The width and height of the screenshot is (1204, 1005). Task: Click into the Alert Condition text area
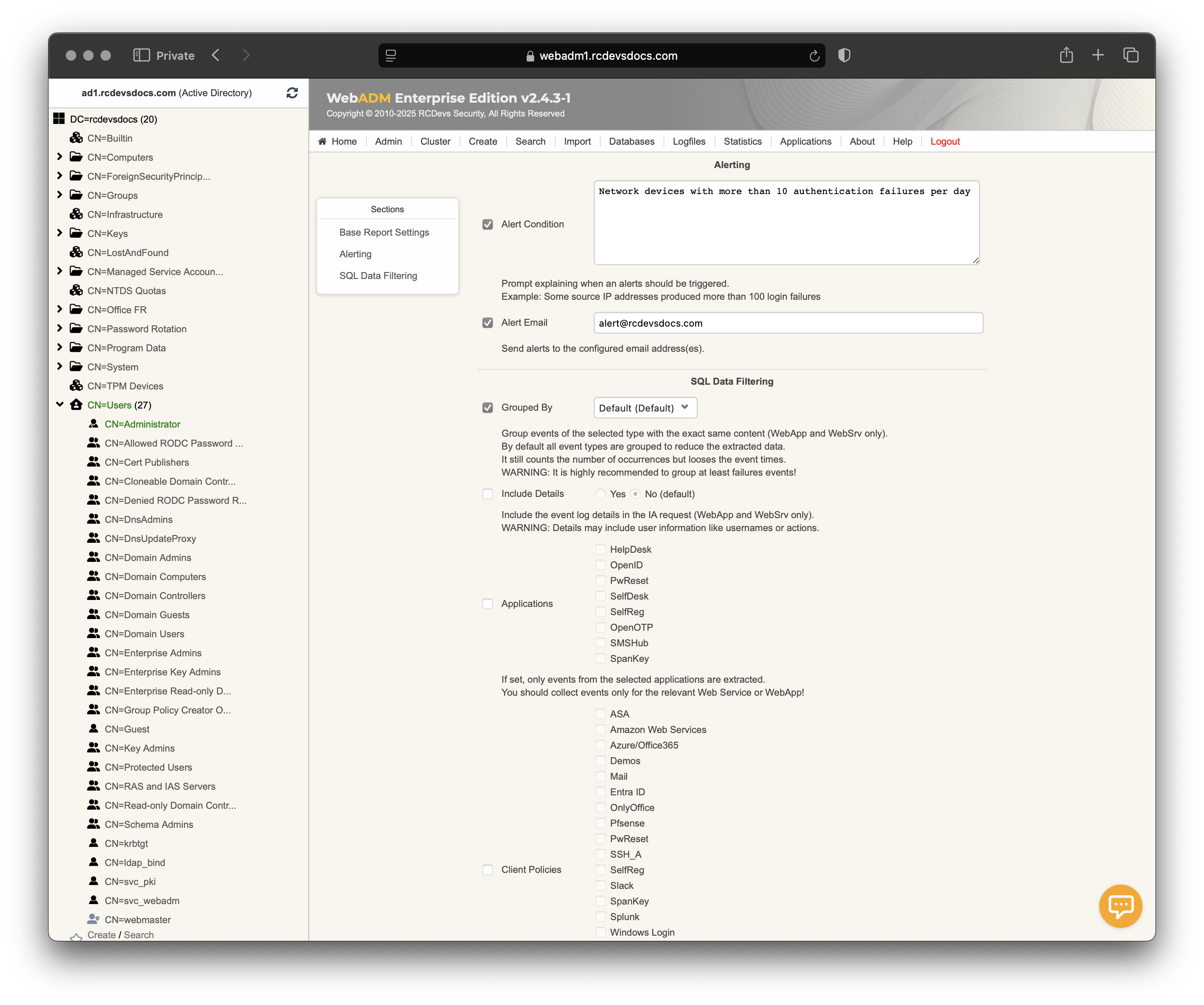point(786,222)
